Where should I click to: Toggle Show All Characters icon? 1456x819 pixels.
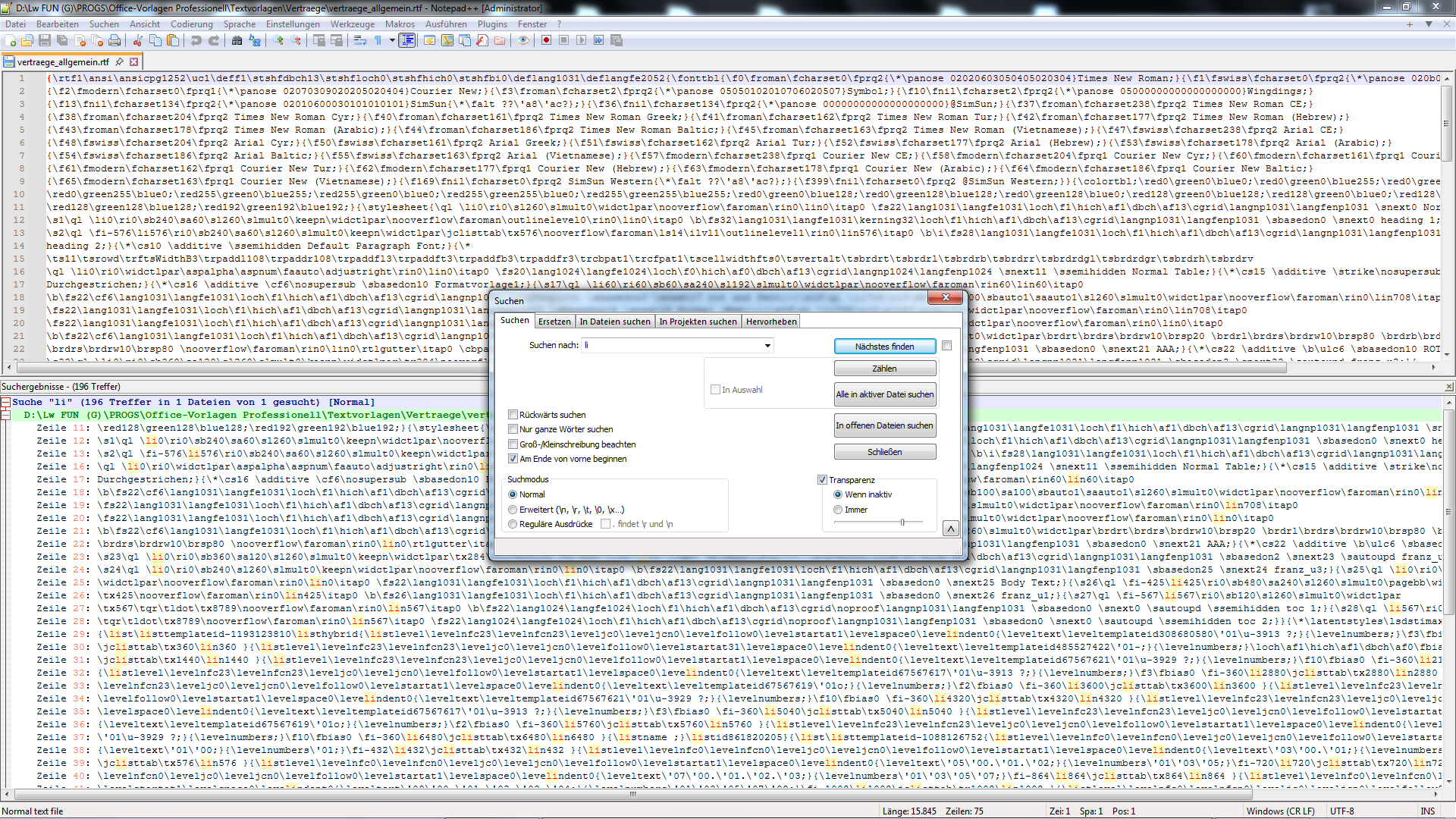(x=378, y=40)
